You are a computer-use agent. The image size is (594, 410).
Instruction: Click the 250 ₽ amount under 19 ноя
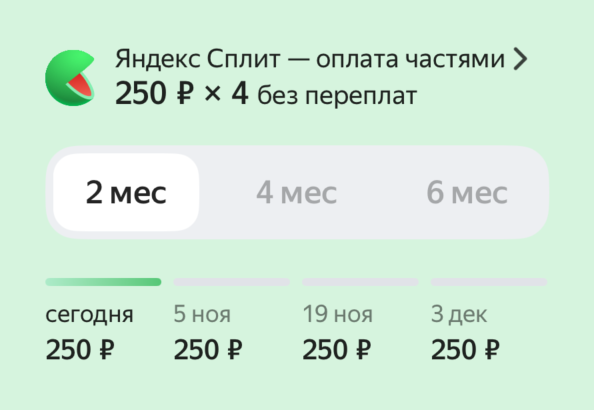click(337, 349)
